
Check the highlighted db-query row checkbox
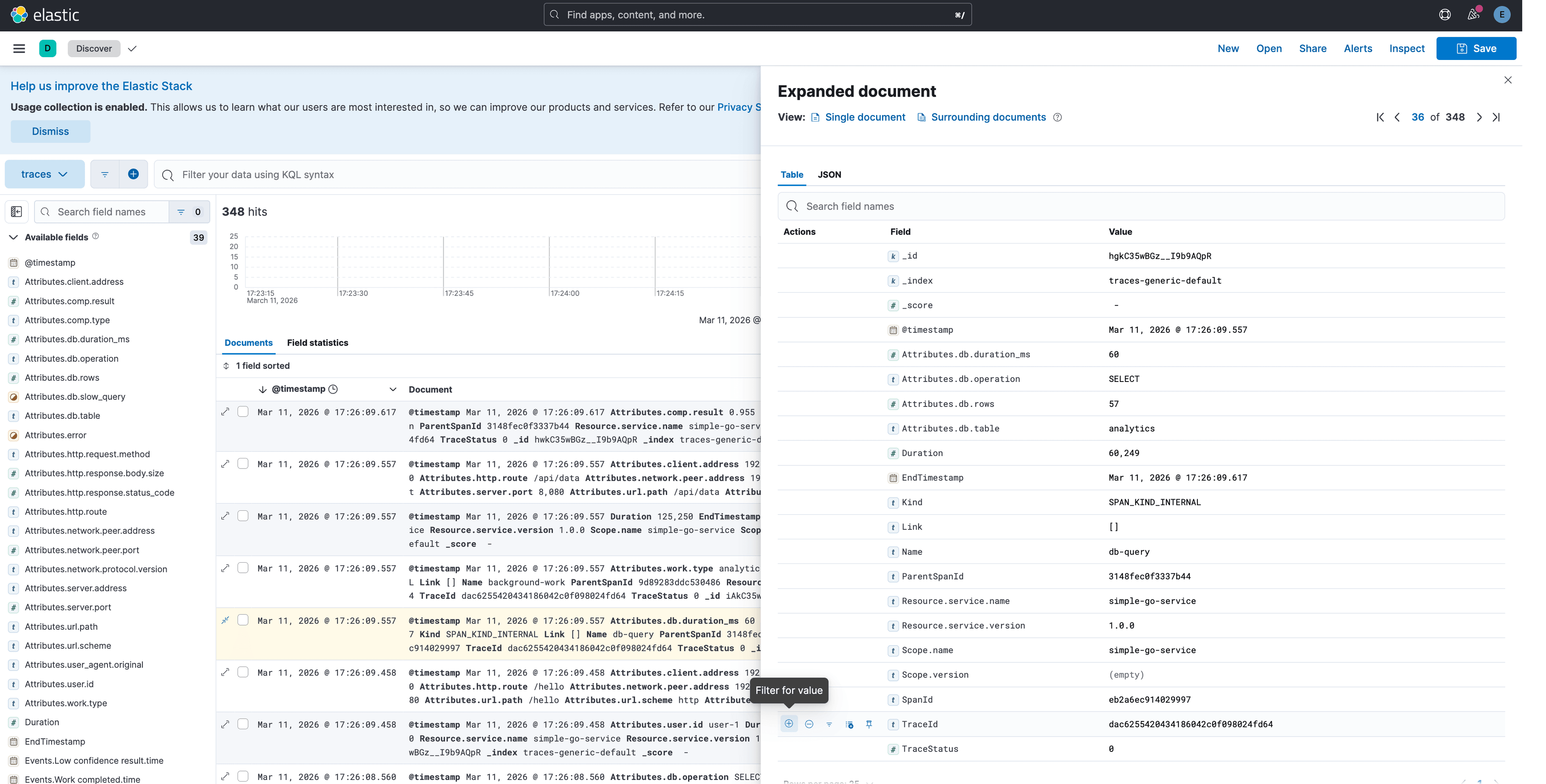(243, 620)
